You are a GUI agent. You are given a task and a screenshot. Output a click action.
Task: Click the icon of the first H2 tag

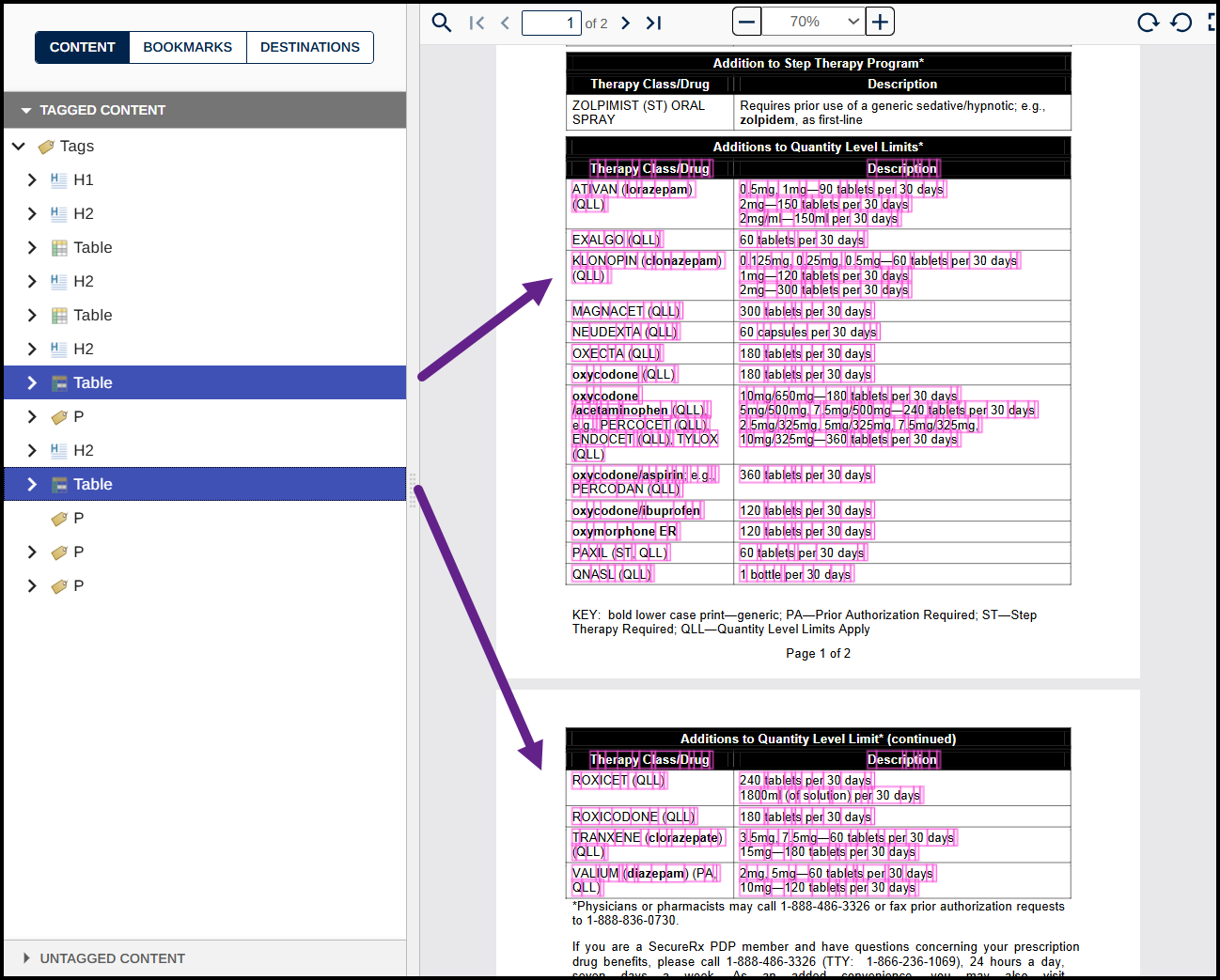pyautogui.click(x=59, y=214)
